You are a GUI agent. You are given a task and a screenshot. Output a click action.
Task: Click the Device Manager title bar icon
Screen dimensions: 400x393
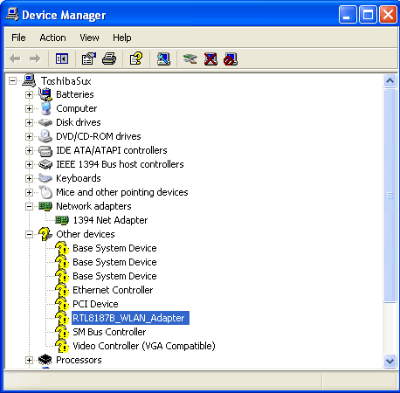click(x=12, y=15)
